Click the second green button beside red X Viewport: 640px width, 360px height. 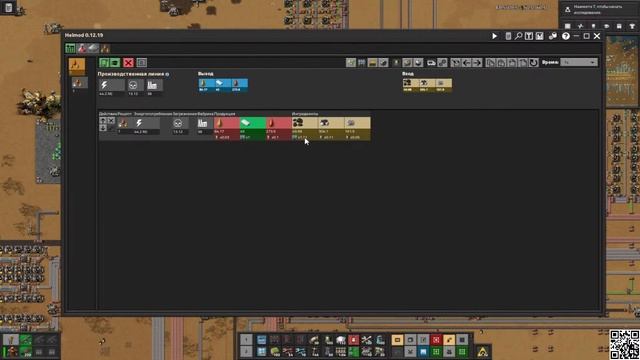point(115,62)
